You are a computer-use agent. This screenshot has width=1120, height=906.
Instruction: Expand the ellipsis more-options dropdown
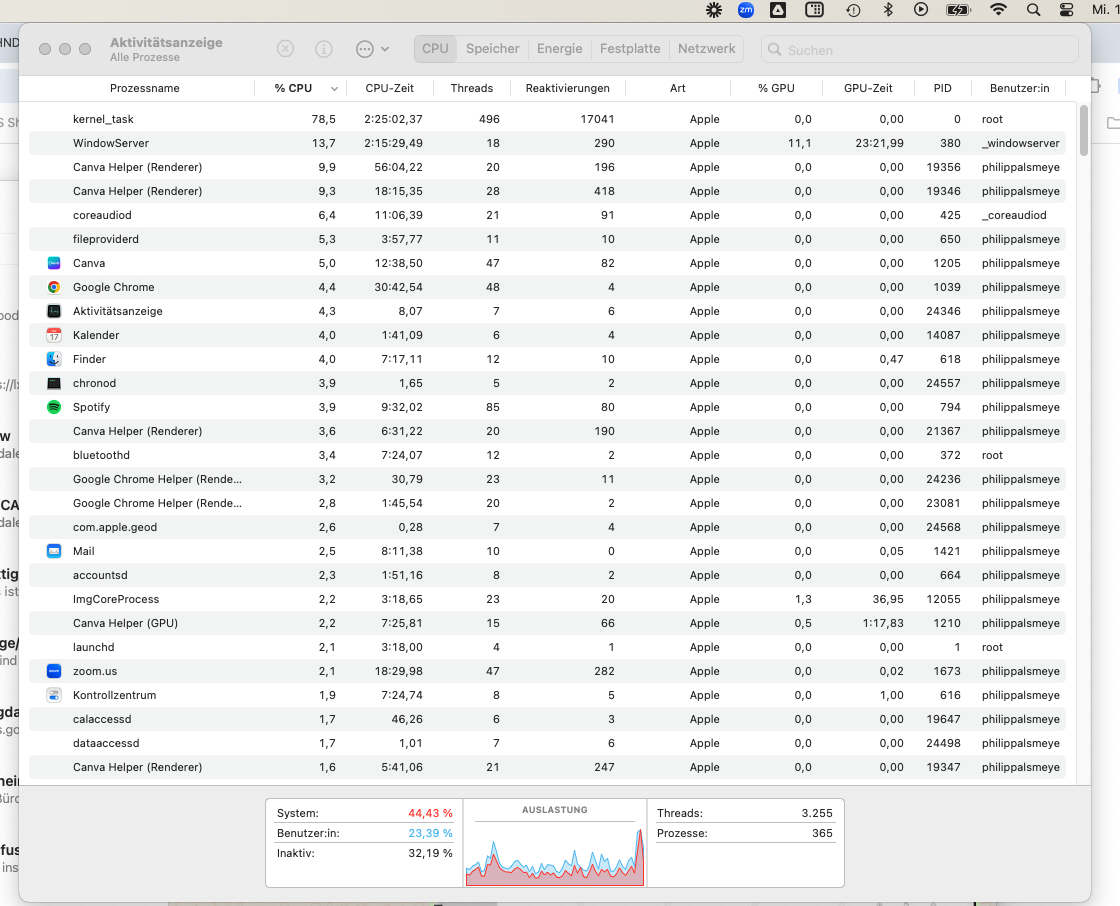[372, 49]
